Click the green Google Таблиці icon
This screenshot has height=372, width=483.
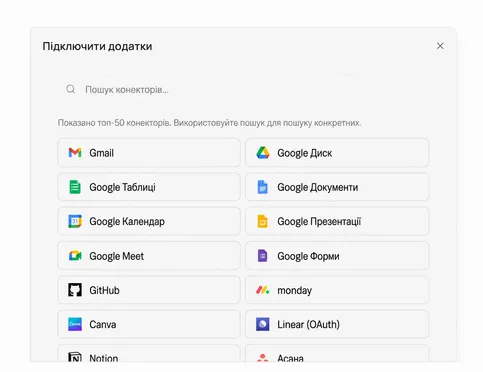coord(75,187)
